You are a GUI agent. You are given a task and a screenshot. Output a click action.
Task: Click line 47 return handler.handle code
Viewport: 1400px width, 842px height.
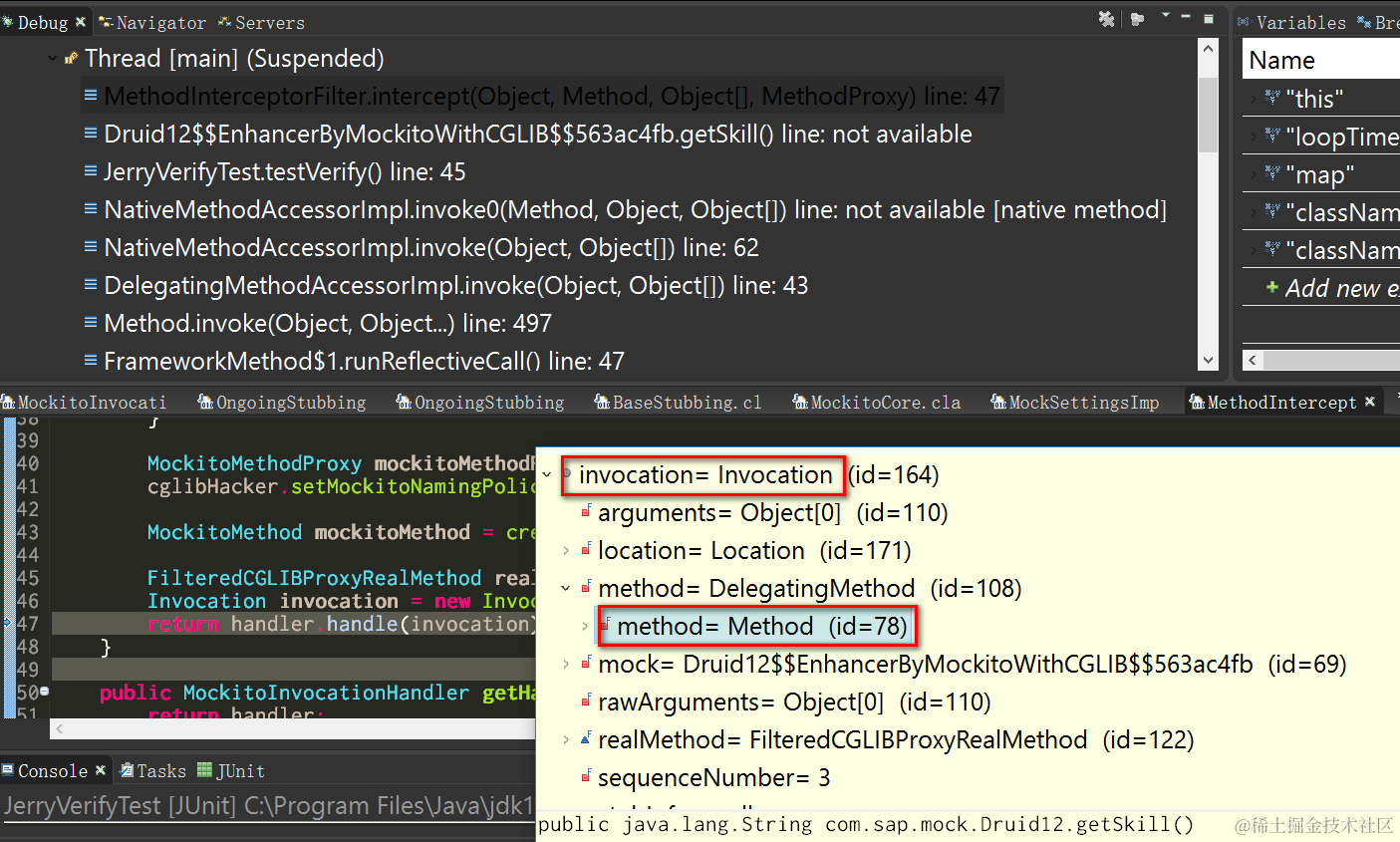pyautogui.click(x=343, y=625)
